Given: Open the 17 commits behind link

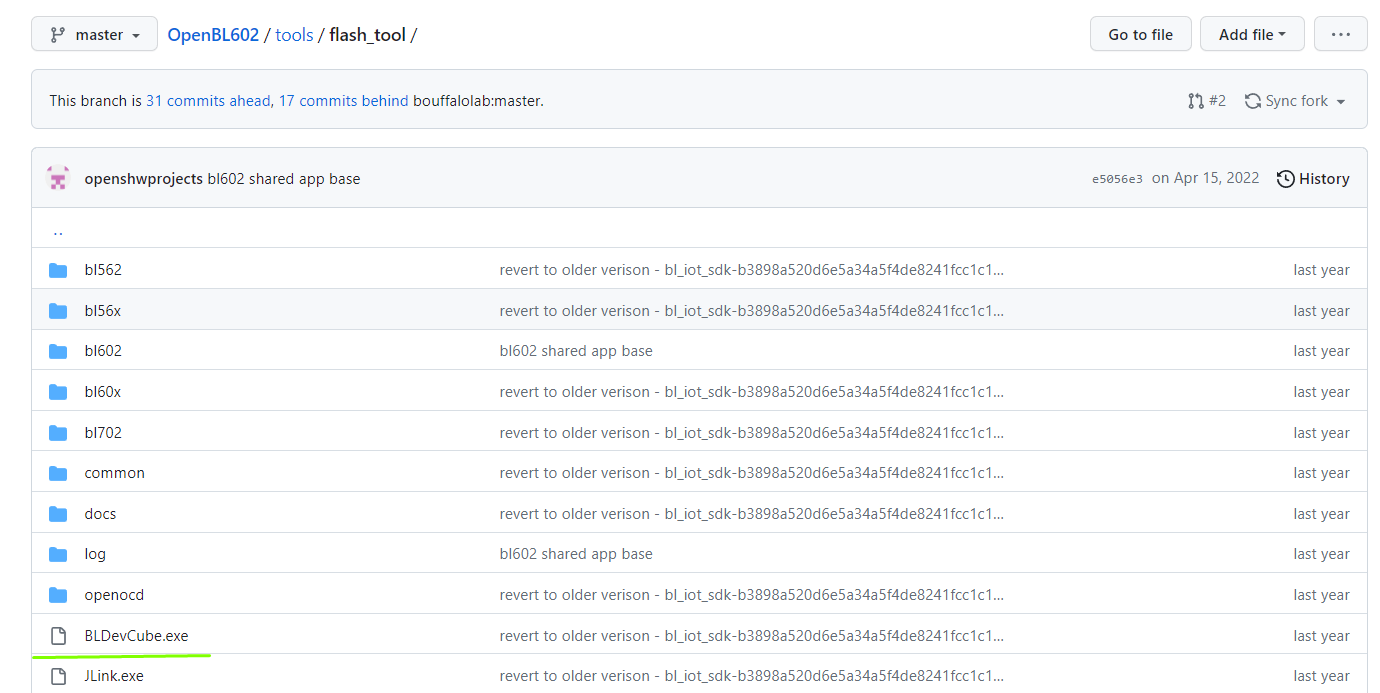Looking at the screenshot, I should (343, 101).
